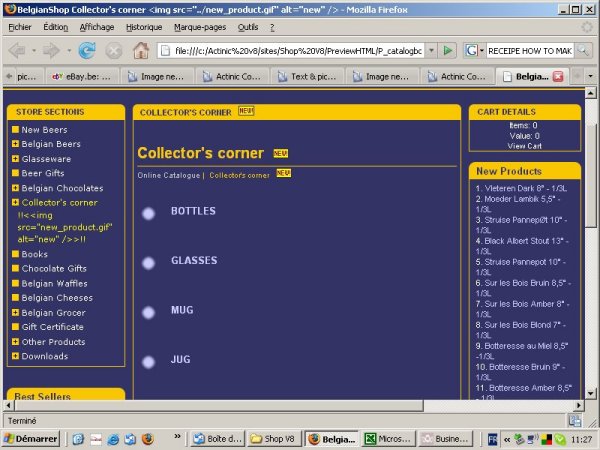Open the Historique menu
Viewport: 600px width, 450px height.
point(144,27)
